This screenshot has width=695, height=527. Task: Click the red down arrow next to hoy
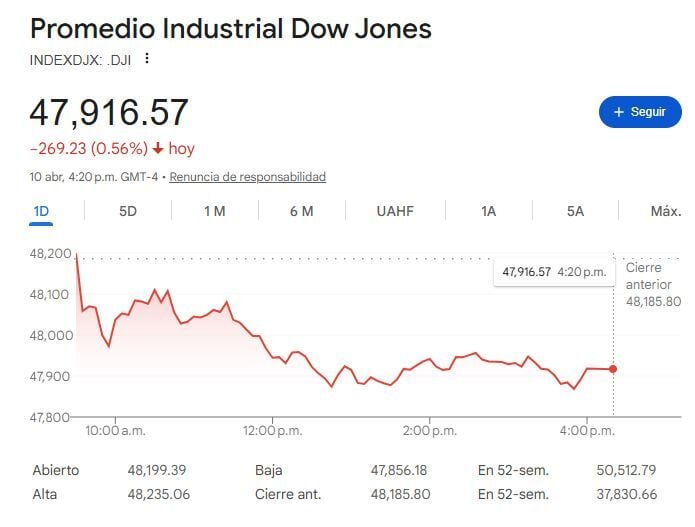(157, 149)
